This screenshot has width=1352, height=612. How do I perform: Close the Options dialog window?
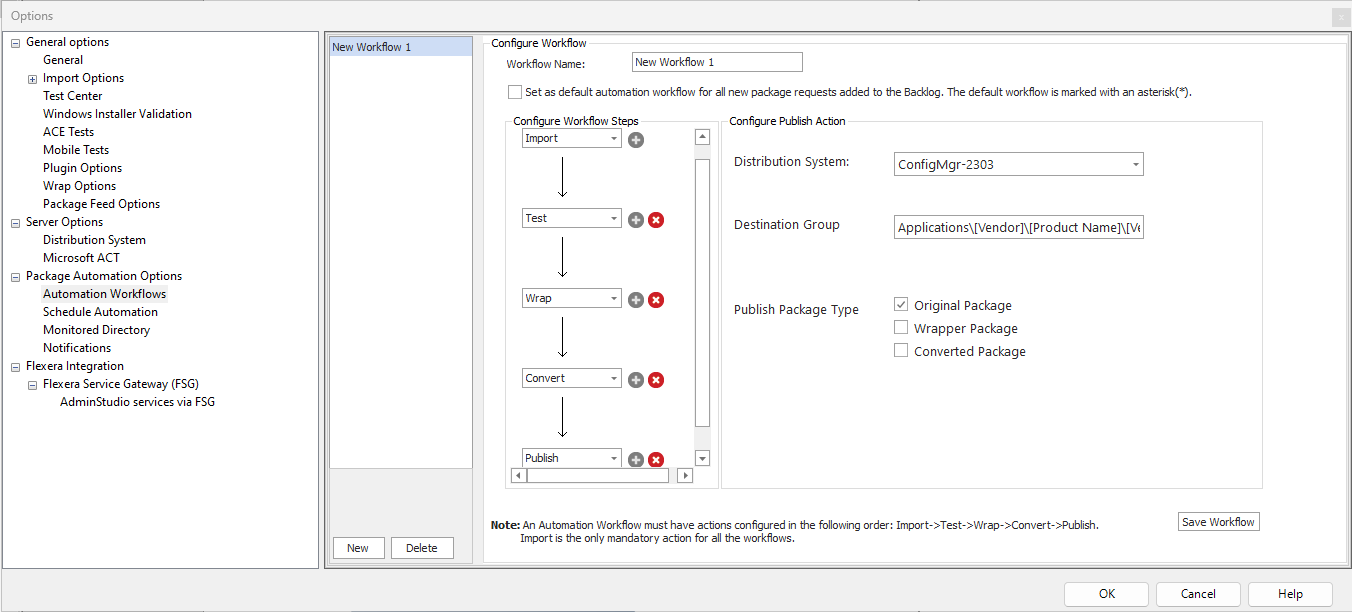[1340, 16]
